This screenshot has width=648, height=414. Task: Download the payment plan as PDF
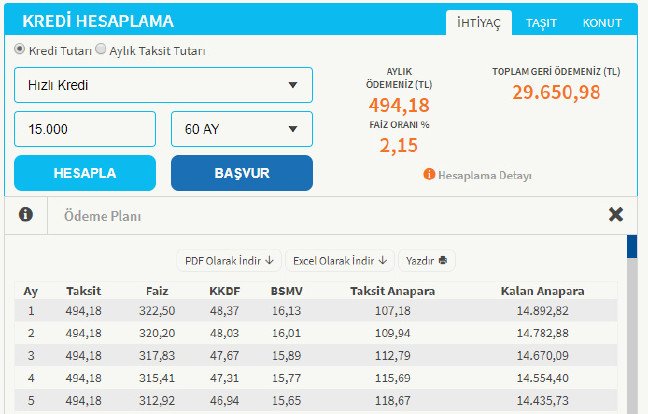(x=230, y=260)
